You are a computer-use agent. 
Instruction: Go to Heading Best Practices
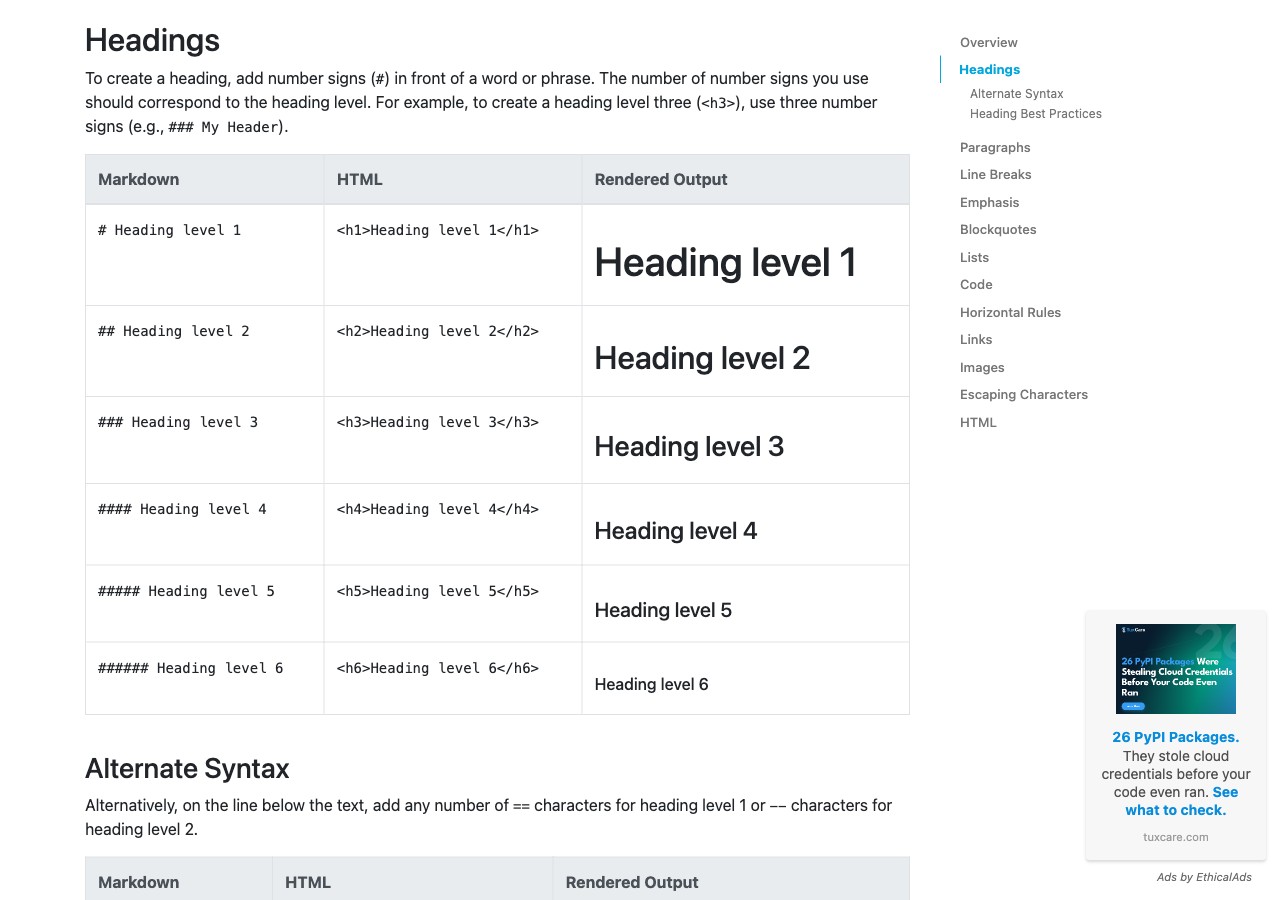pos(1035,113)
